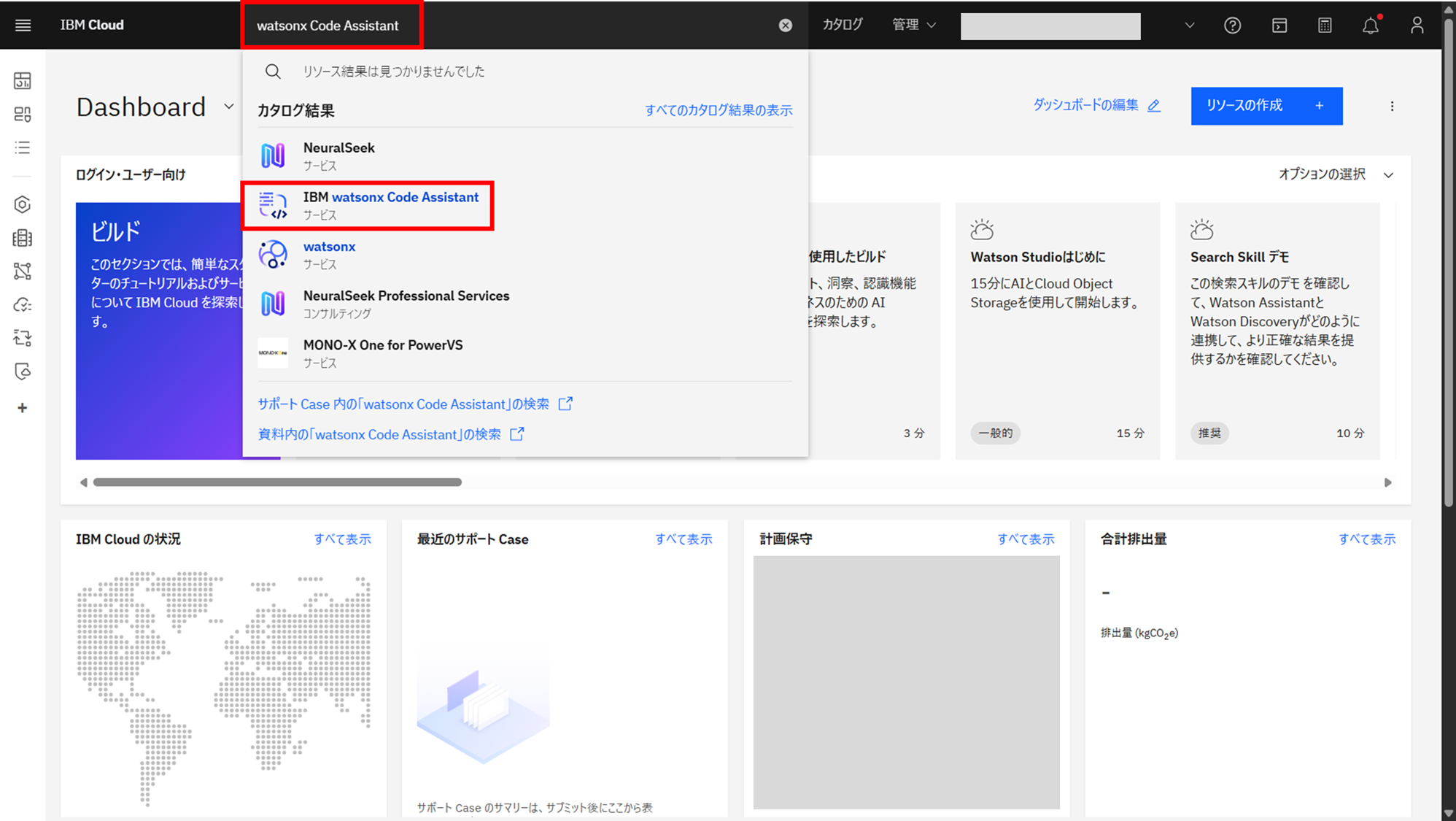
Task: Click すべてのカタログ結果の表示 link
Action: click(718, 110)
